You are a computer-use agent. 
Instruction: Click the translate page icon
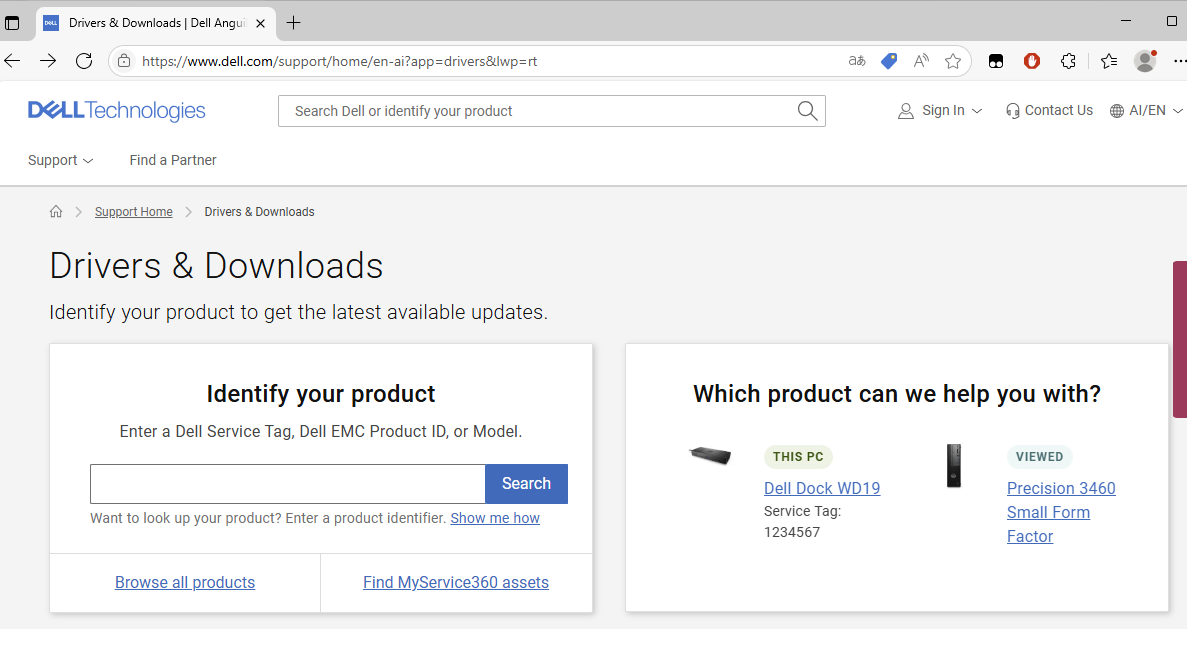(x=857, y=61)
